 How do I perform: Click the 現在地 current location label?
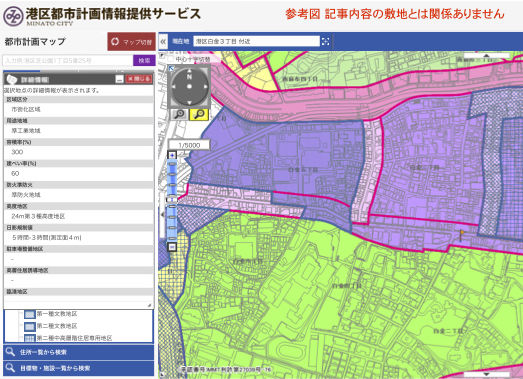pyautogui.click(x=180, y=41)
